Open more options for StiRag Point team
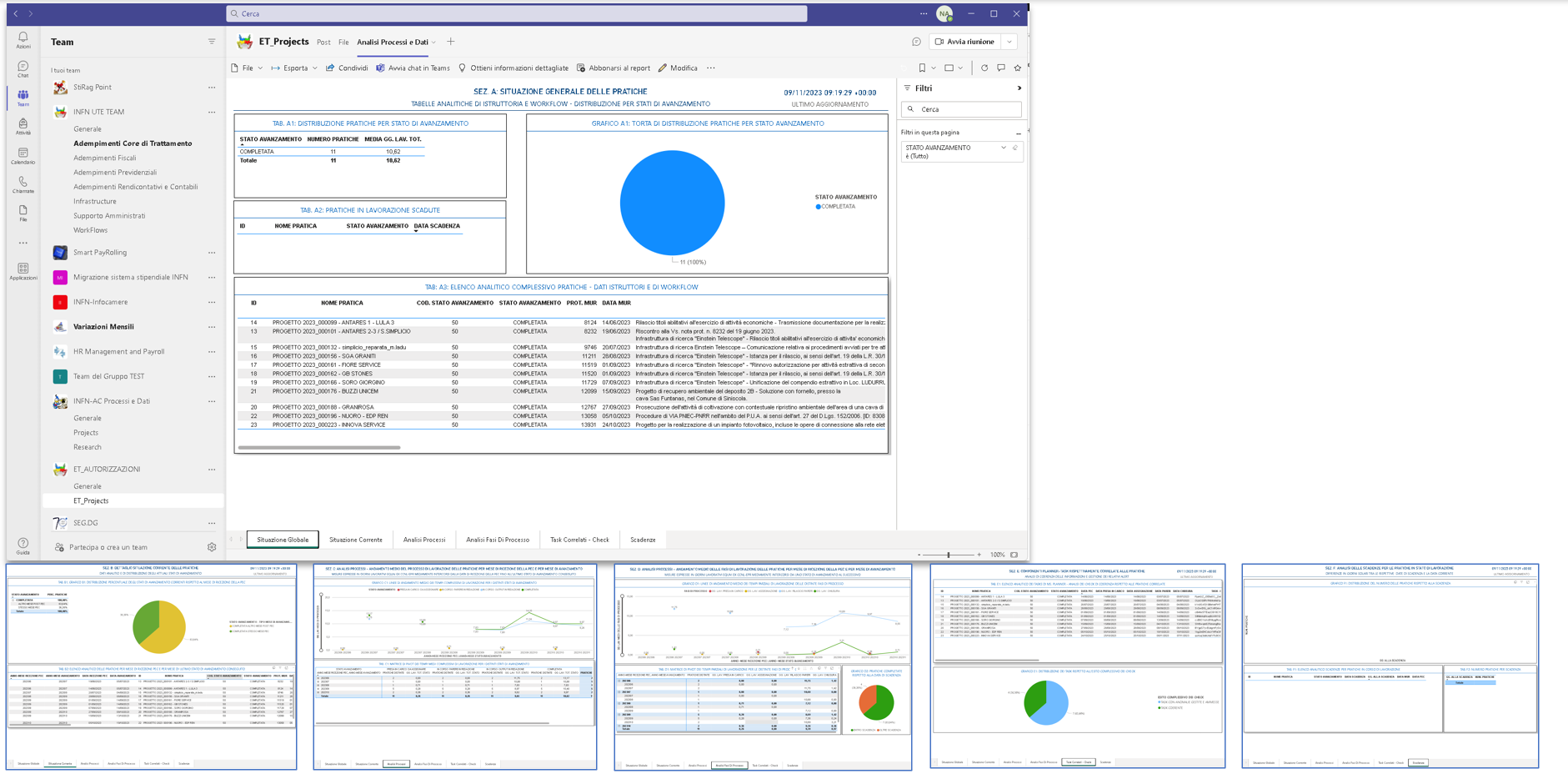 (212, 87)
